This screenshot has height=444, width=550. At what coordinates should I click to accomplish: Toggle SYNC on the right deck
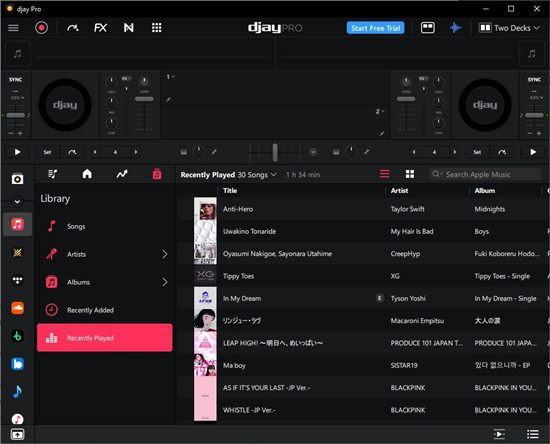(x=534, y=80)
